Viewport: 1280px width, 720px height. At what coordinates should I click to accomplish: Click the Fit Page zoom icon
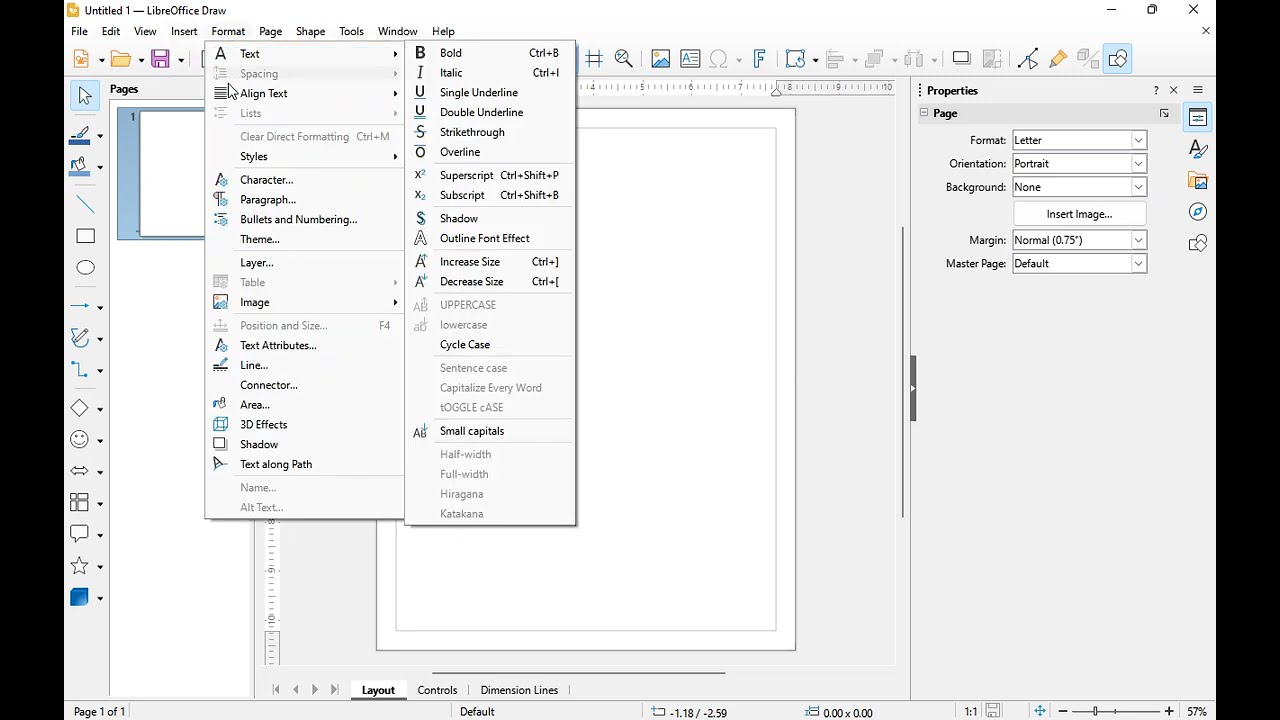1040,711
